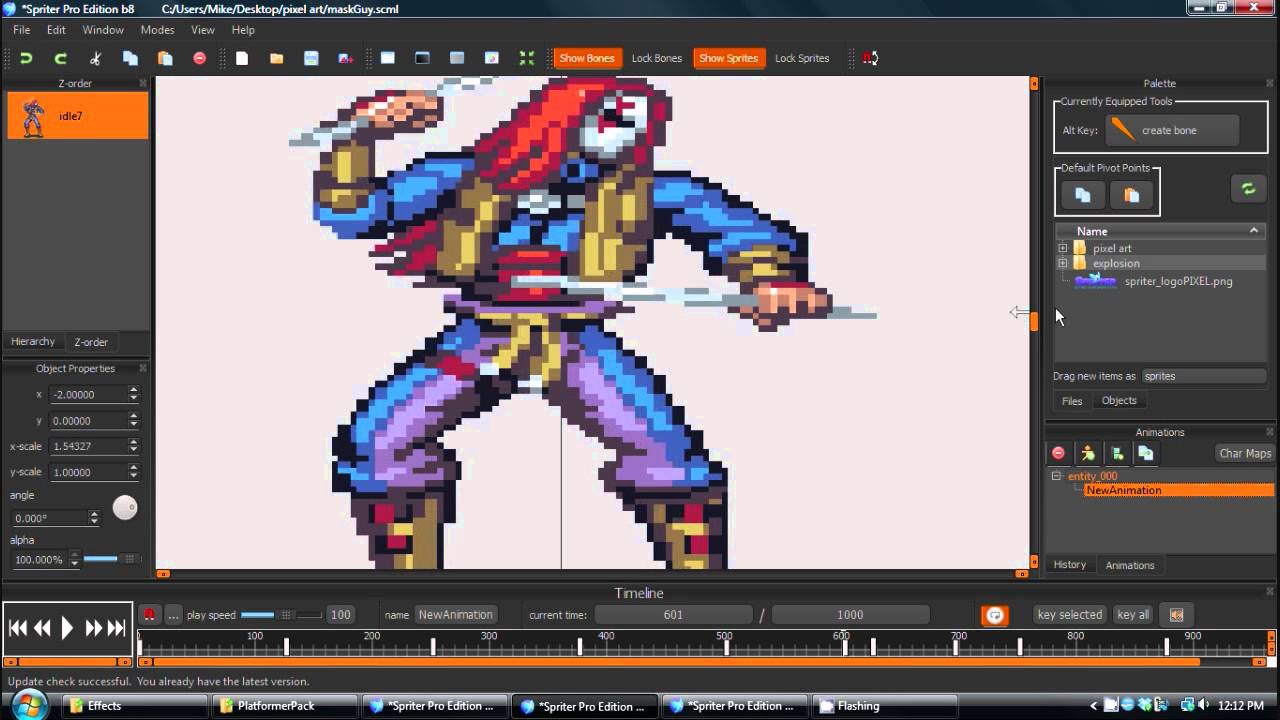Click the red Delete icon in toolbar
This screenshot has width=1280, height=720.
pyautogui.click(x=199, y=58)
